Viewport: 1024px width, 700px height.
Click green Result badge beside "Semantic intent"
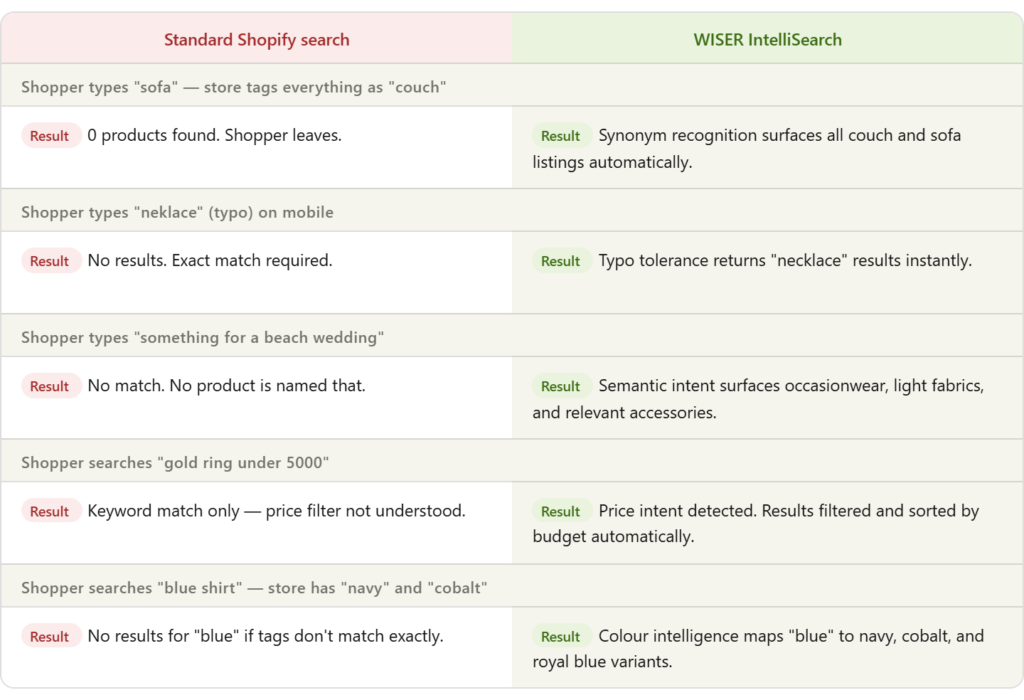pos(561,386)
